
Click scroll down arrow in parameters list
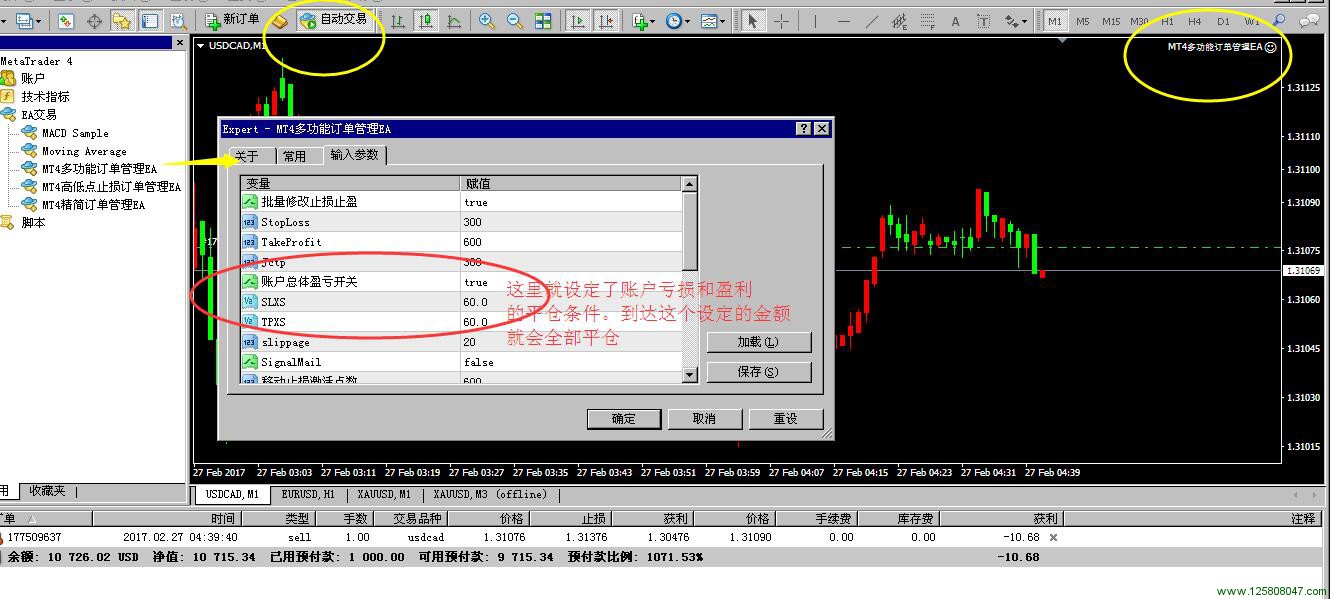(689, 375)
